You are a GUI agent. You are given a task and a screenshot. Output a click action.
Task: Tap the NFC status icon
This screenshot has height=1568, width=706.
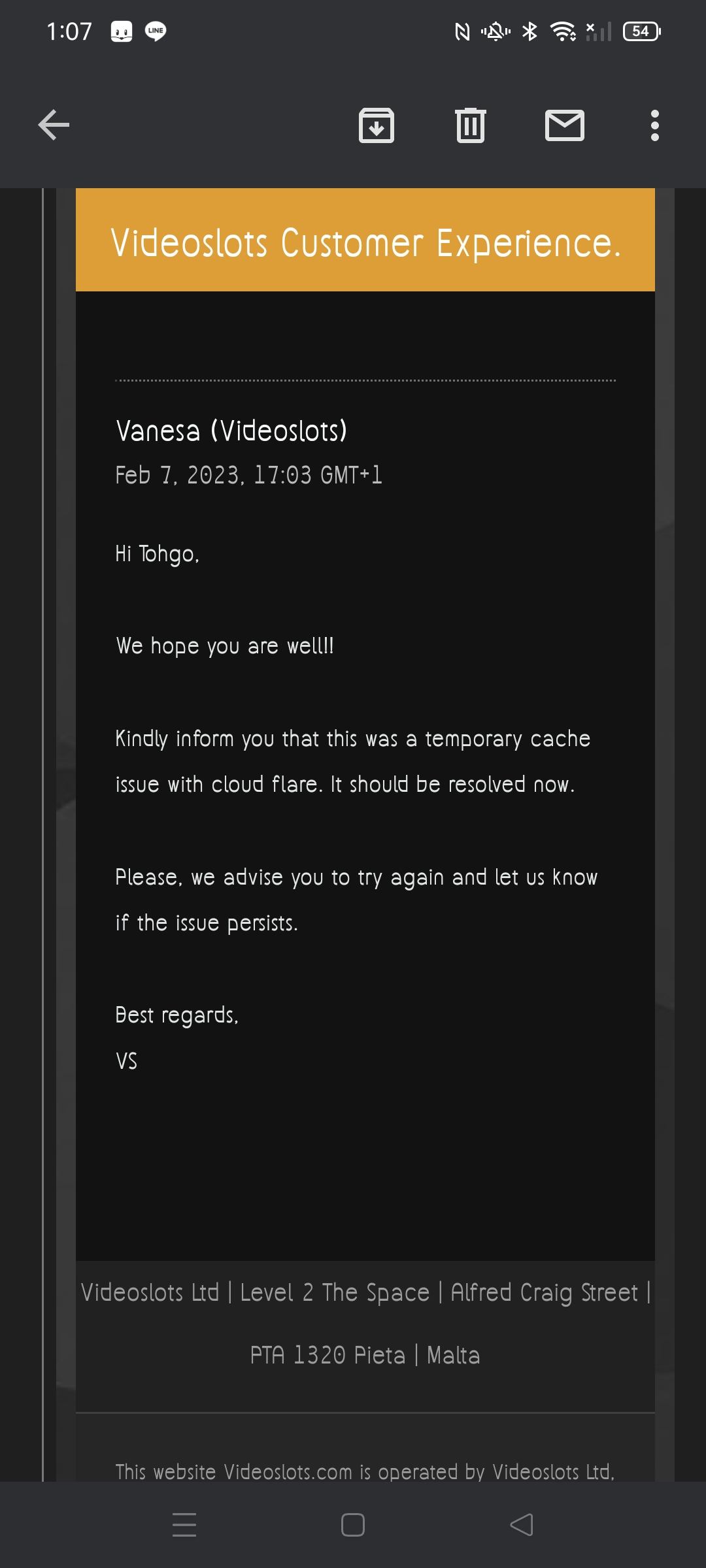coord(462,31)
